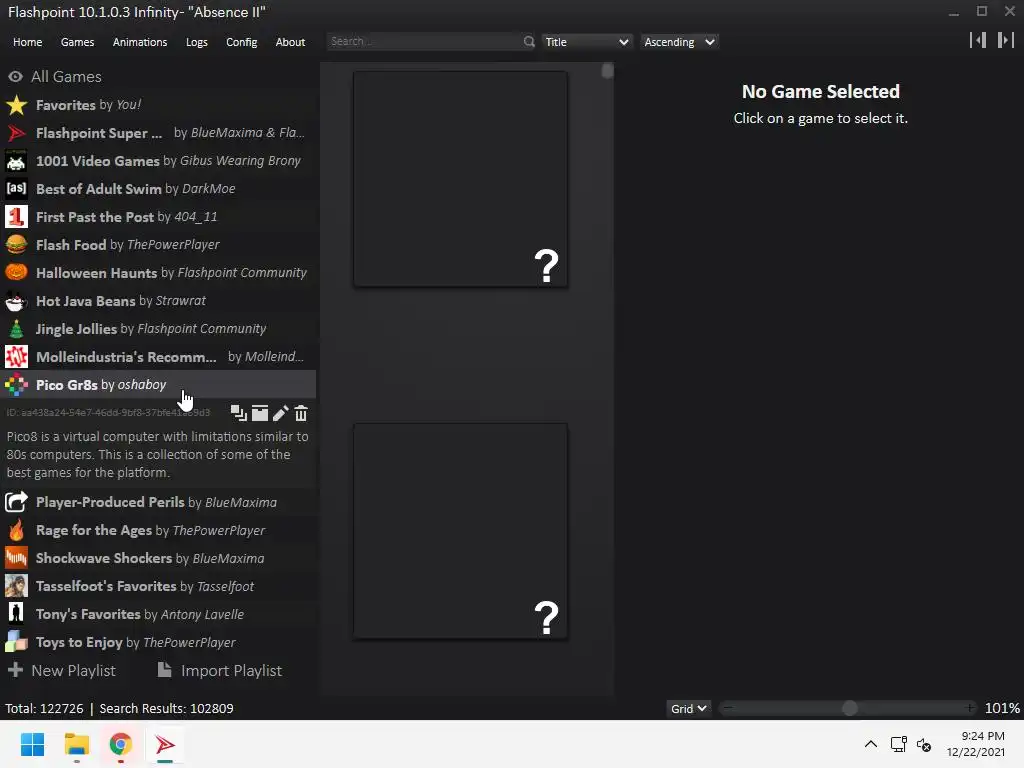Open Google Chrome from the taskbar
This screenshot has width=1024, height=768.
point(120,744)
